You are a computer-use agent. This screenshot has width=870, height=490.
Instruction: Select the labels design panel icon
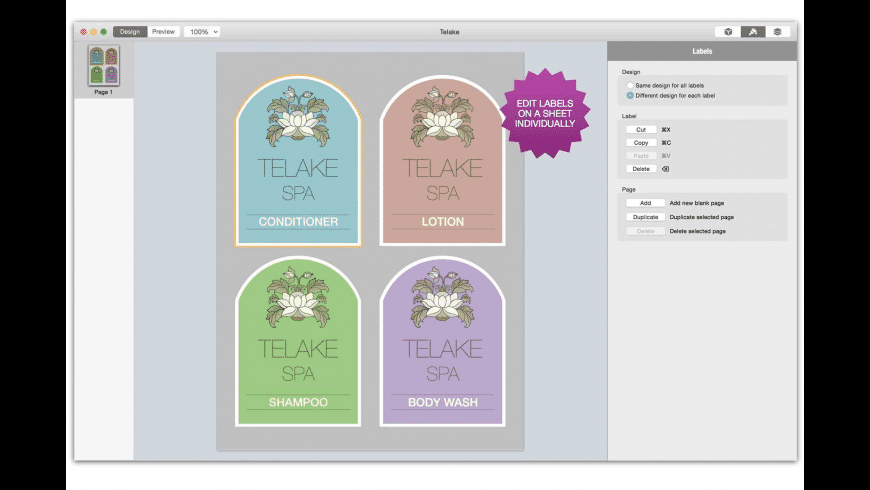(x=753, y=32)
